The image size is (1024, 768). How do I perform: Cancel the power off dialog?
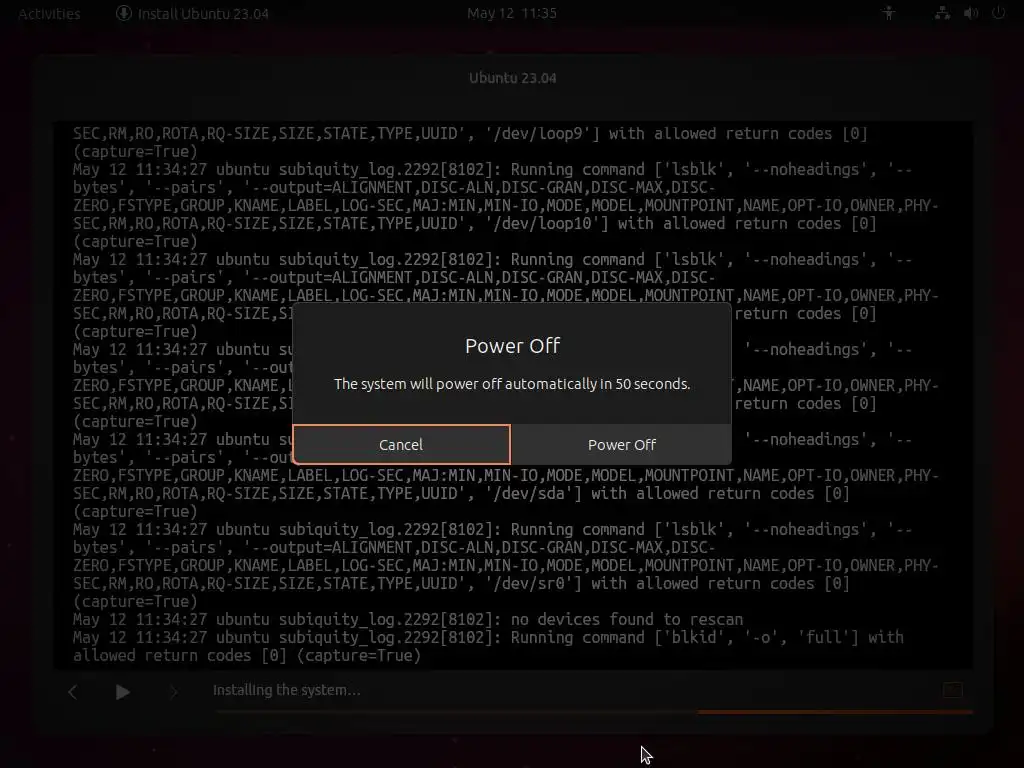[x=401, y=444]
